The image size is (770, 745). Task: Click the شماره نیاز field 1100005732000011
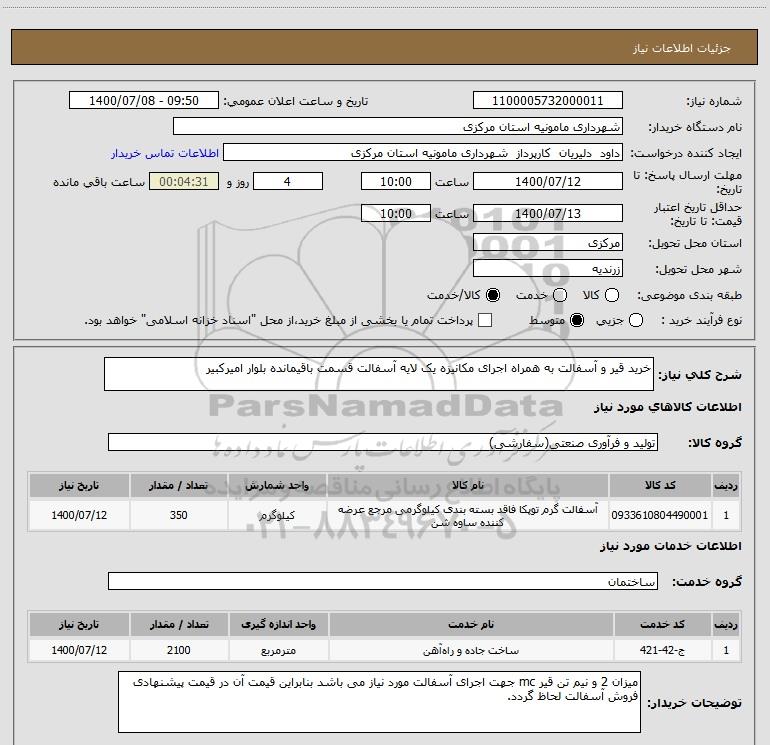tap(548, 101)
